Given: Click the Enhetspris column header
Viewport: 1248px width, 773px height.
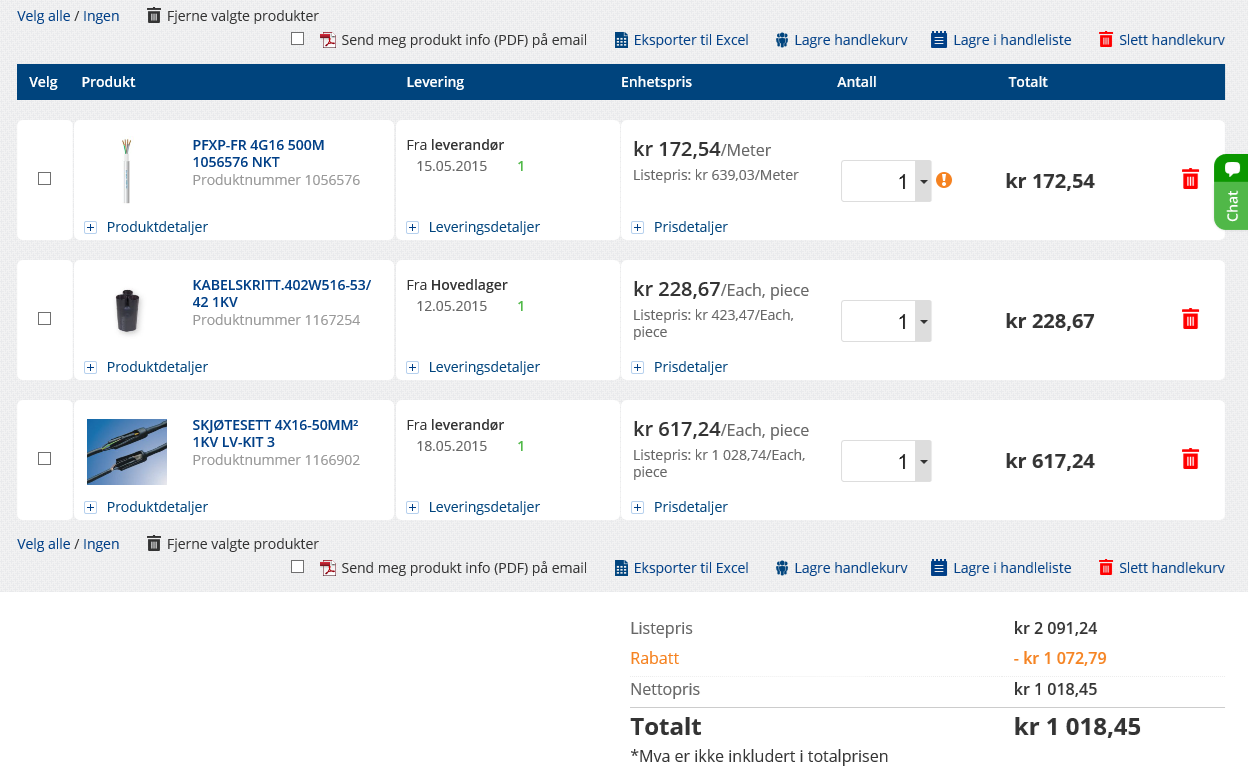Looking at the screenshot, I should click(656, 82).
